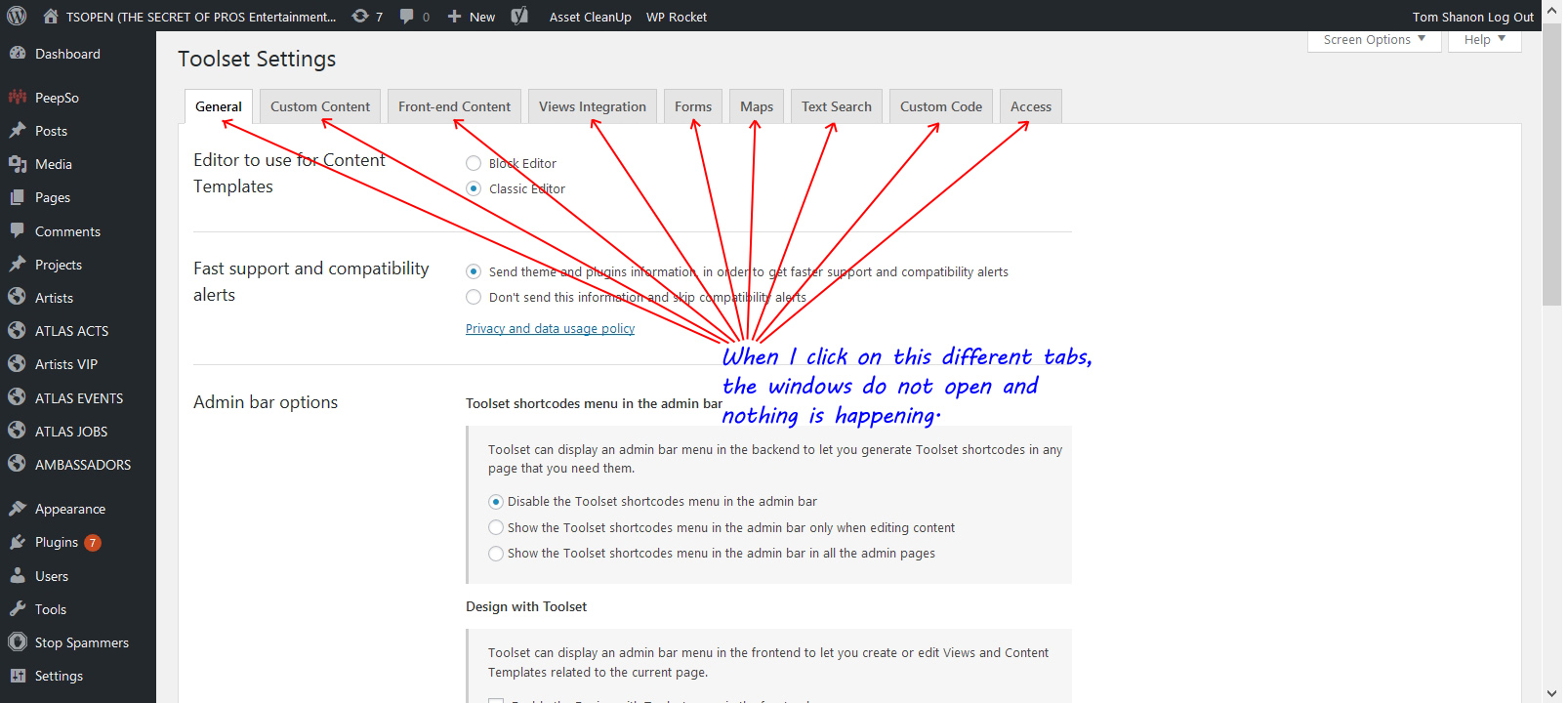This screenshot has height=703, width=1568.
Task: Select shortcodes menu only when editing content
Action: coord(496,527)
